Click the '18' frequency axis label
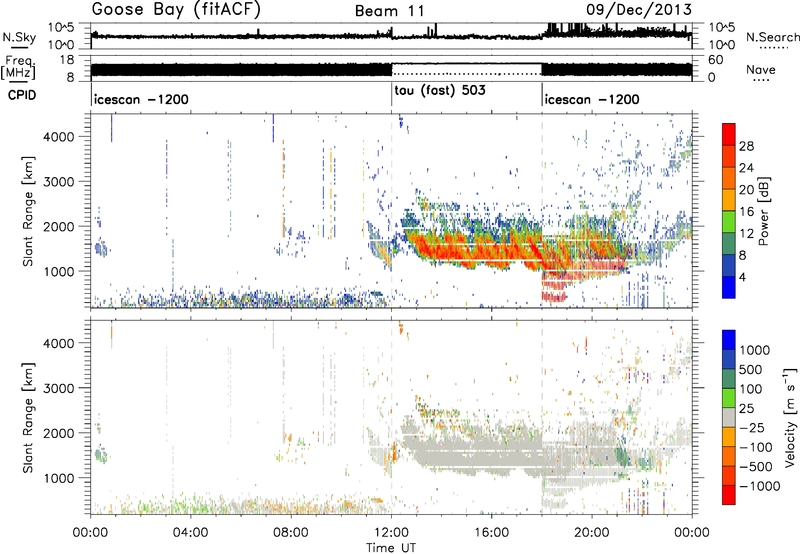 point(66,60)
